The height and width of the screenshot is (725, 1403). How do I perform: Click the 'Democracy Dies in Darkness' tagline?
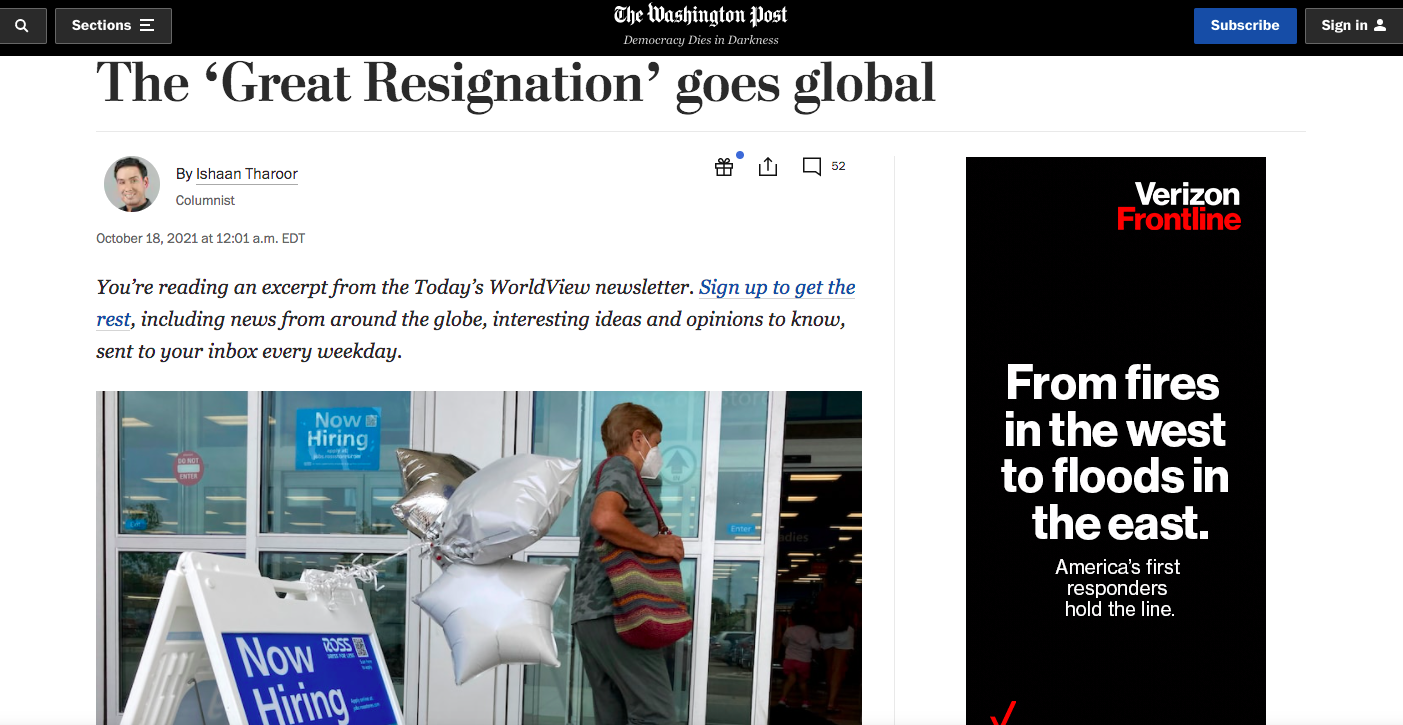[701, 40]
